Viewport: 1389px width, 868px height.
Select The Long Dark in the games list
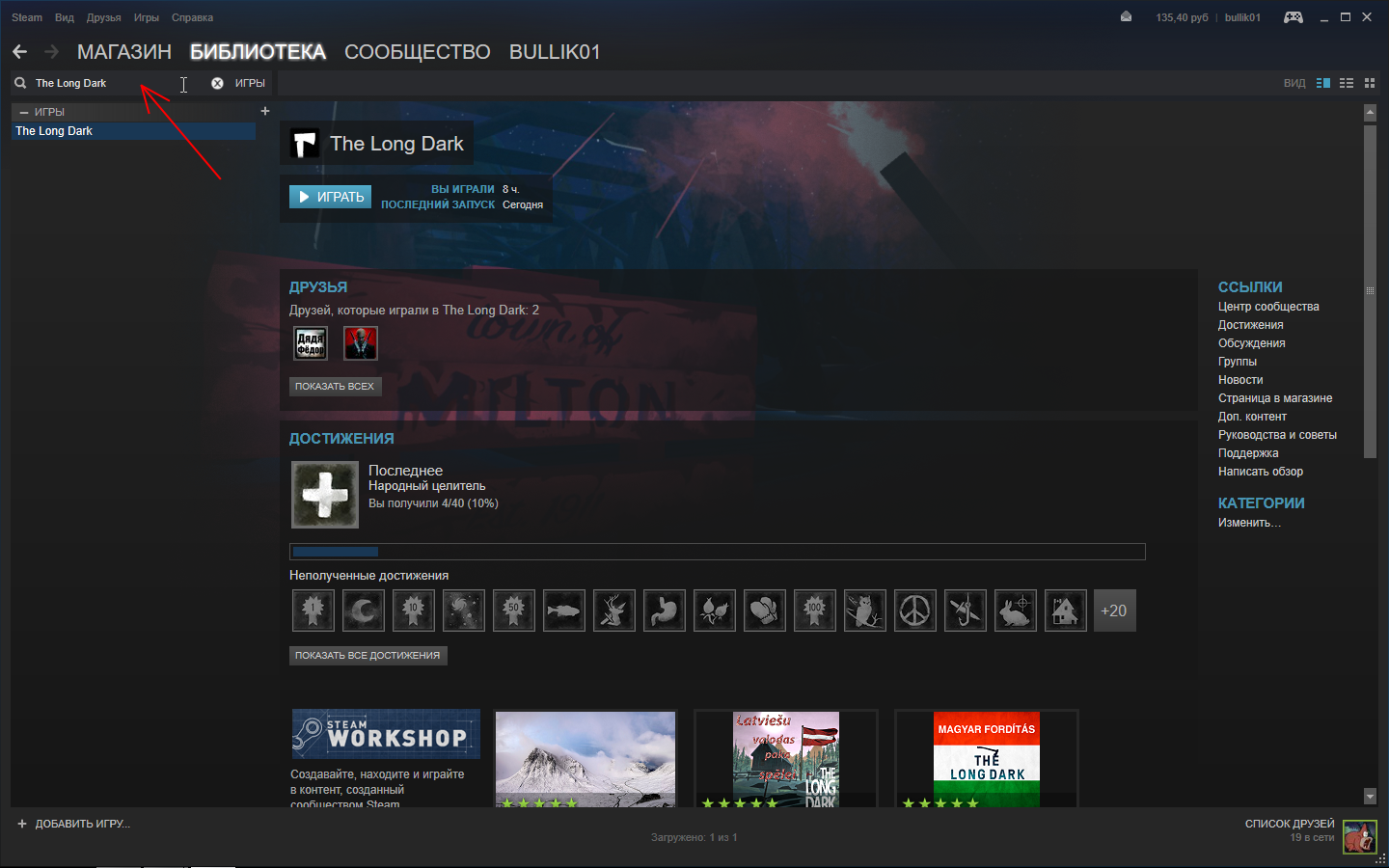134,131
